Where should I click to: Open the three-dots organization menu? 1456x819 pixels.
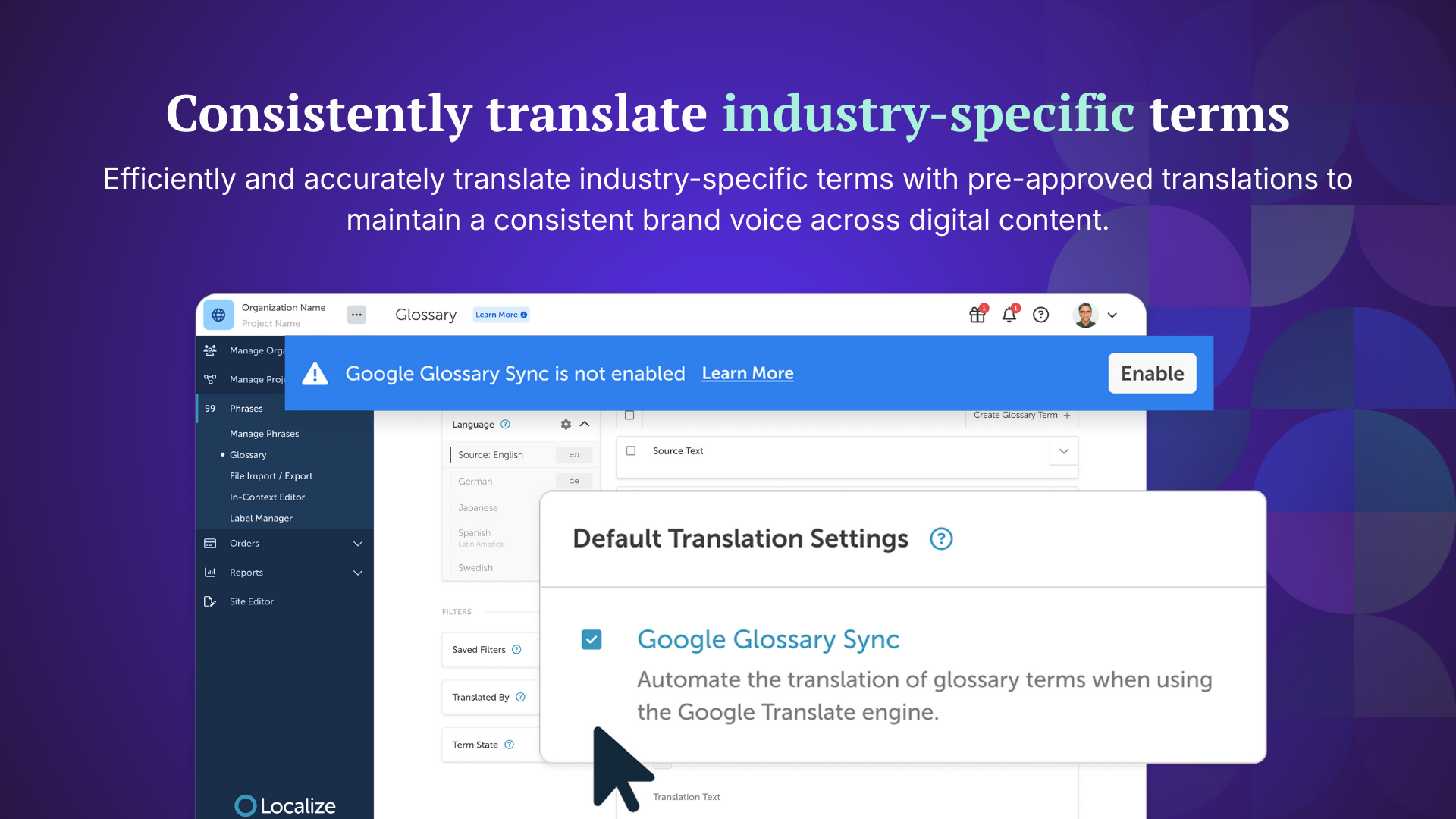356,315
